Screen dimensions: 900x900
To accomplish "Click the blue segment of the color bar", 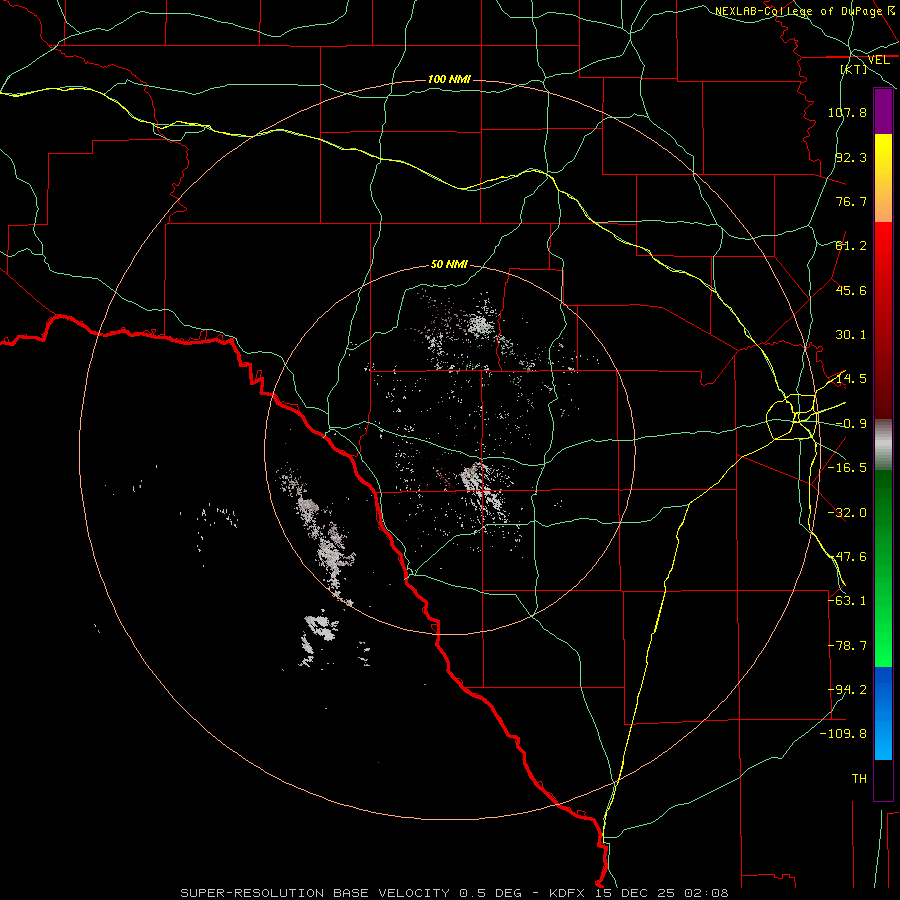I will (883, 713).
